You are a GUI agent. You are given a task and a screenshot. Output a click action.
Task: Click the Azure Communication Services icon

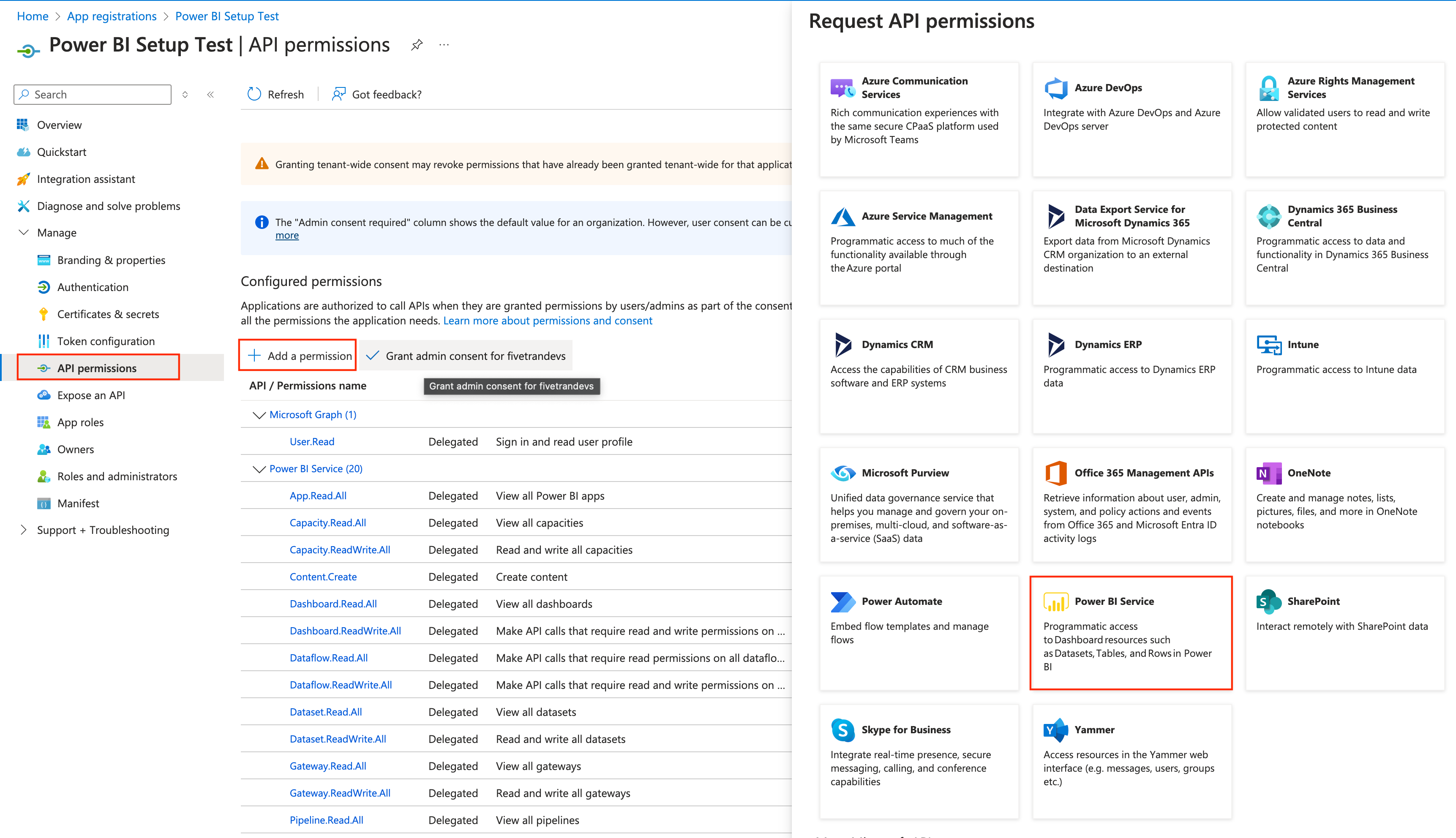(843, 88)
